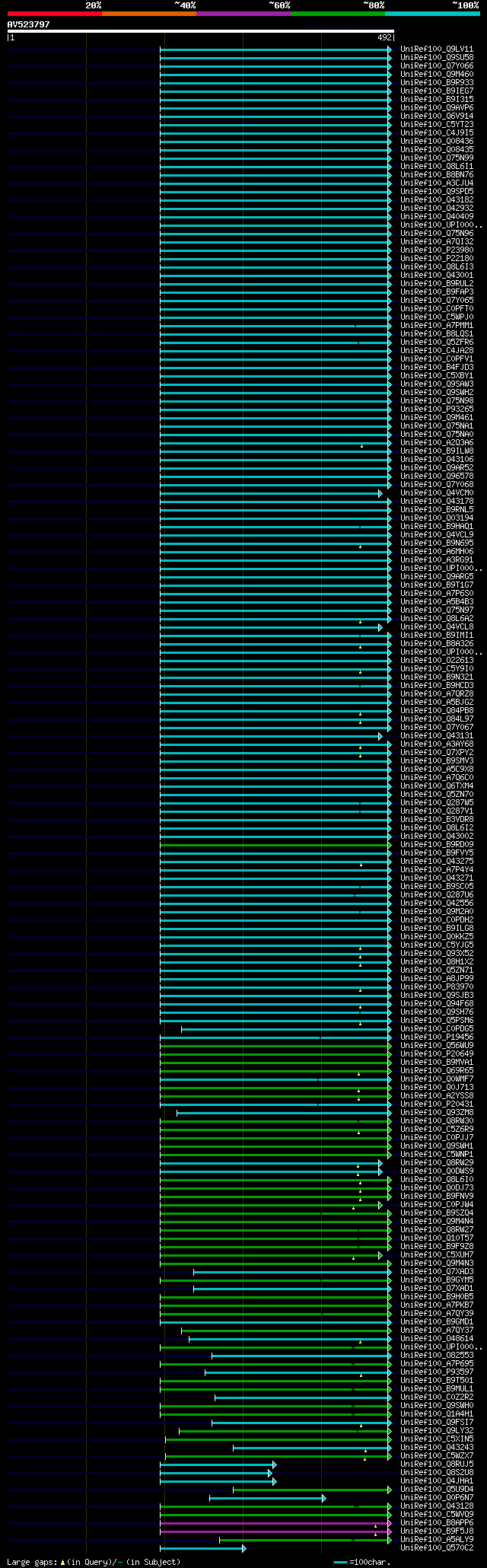Image resolution: width=487 pixels, height=1568 pixels.
Task: Open hit UniRef100_Q9LV11
Action: click(437, 49)
